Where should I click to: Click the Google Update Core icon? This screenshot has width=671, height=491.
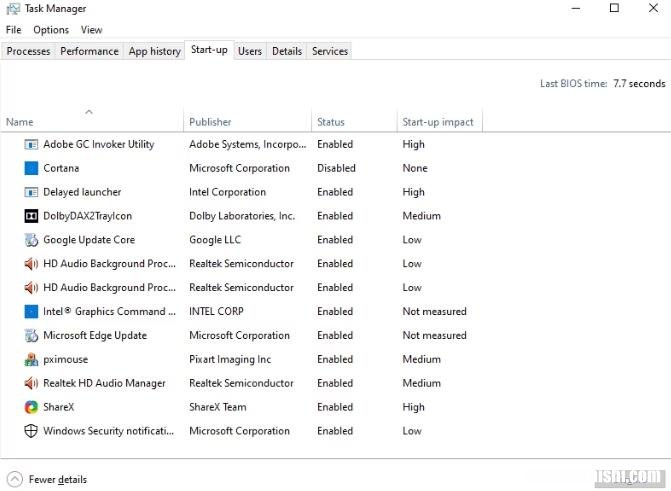[x=31, y=240]
